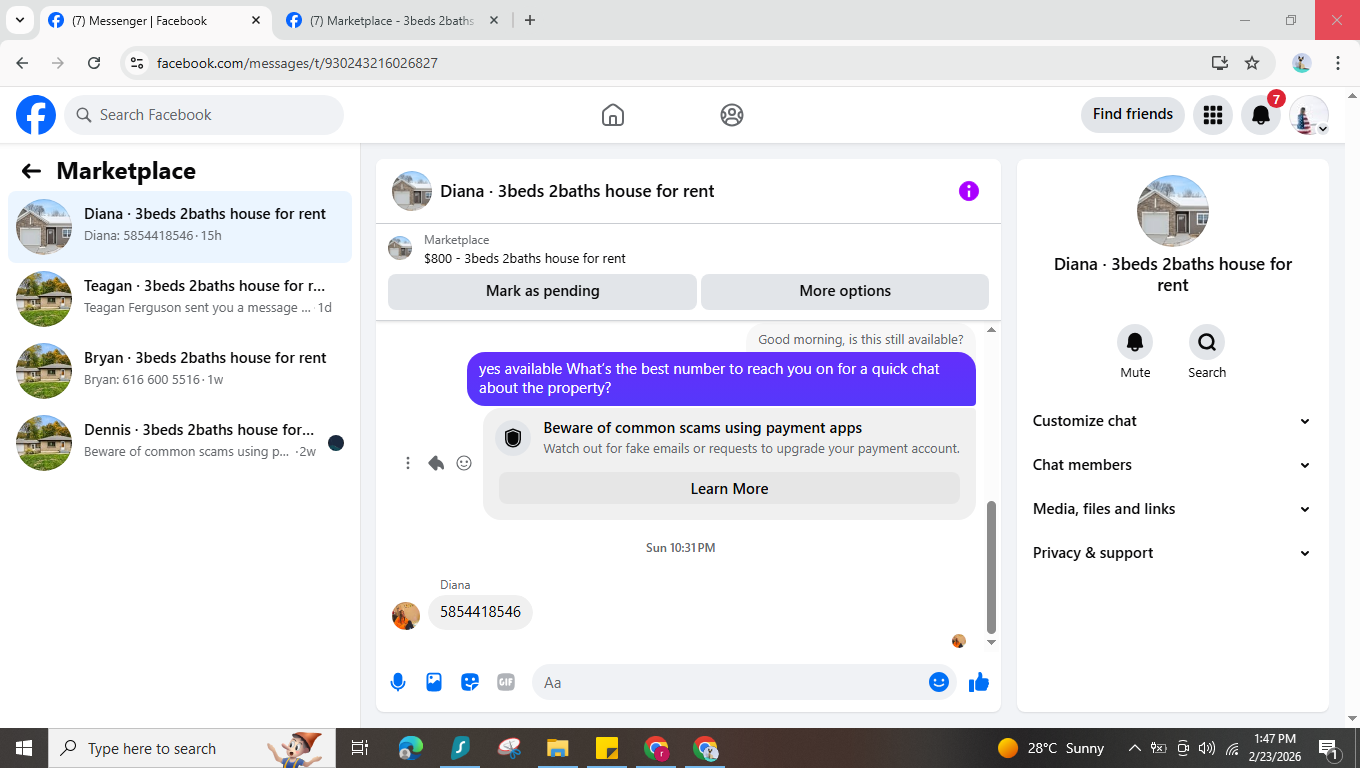Click the browser address bar URL
Screen dimensions: 1360x768
pyautogui.click(x=297, y=63)
